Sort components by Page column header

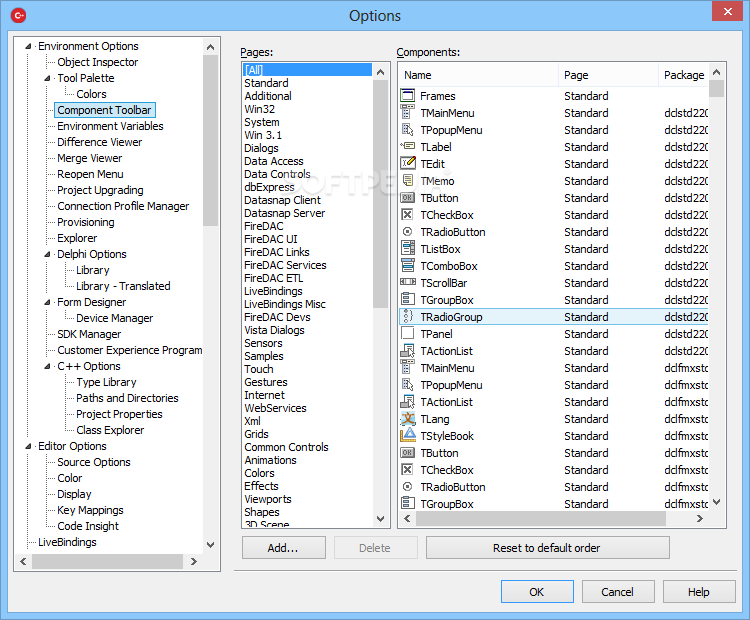coord(608,75)
